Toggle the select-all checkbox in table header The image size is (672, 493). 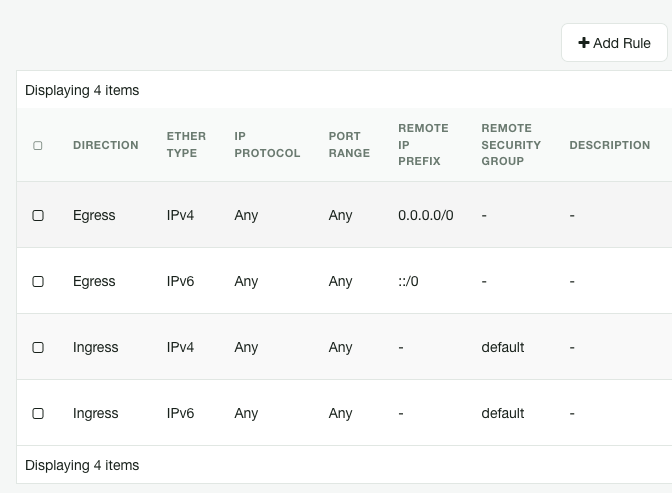click(x=38, y=146)
